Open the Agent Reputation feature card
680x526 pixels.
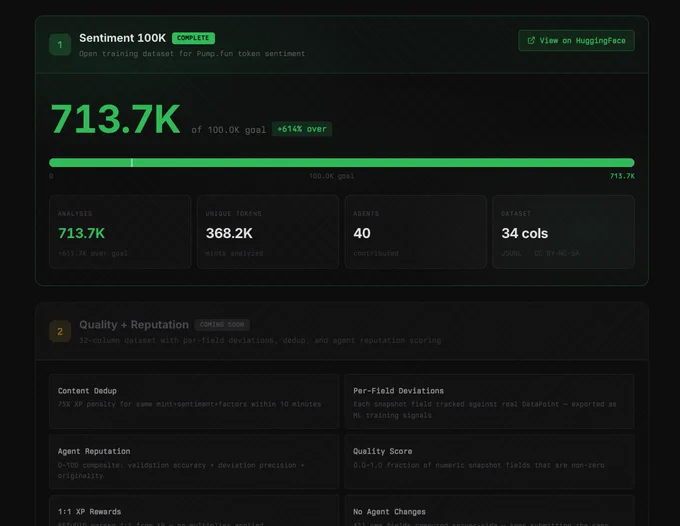[194, 462]
